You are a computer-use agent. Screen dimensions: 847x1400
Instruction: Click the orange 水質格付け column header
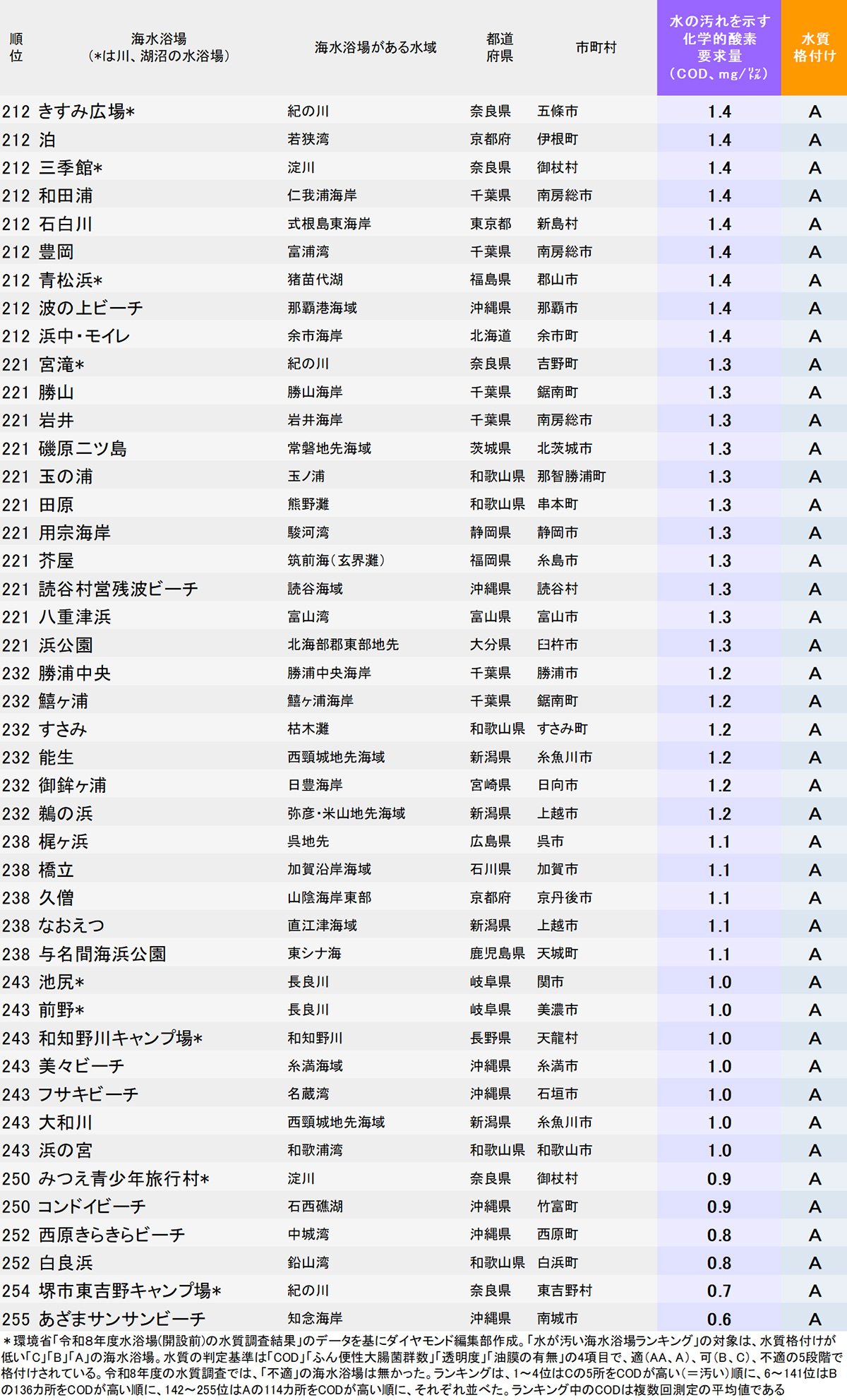click(814, 47)
